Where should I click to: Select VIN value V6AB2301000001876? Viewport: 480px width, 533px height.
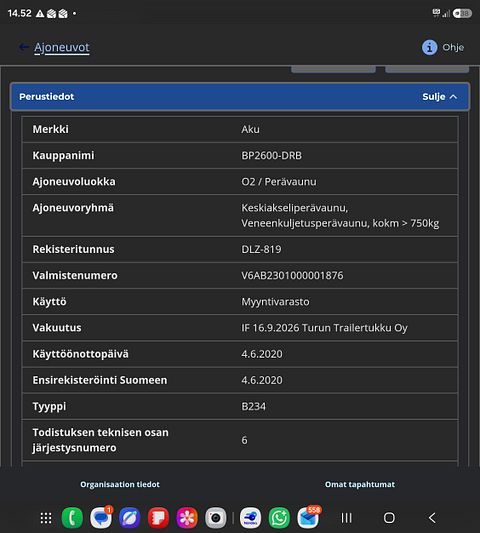coord(292,275)
